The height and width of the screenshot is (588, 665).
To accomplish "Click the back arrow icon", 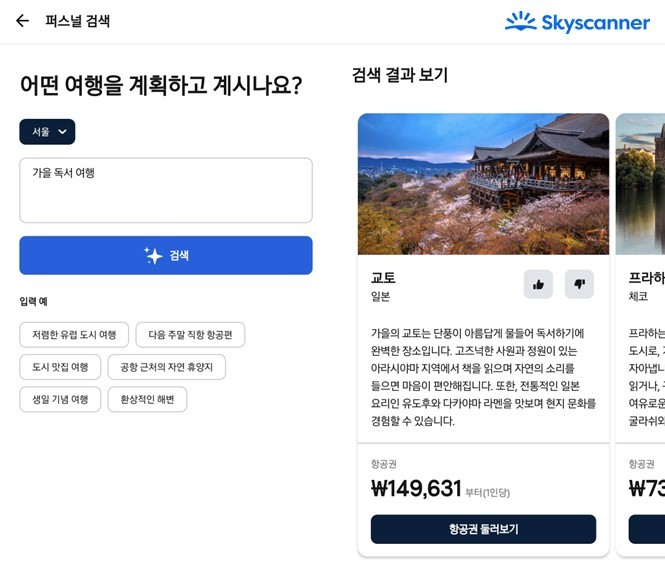I will tap(22, 21).
